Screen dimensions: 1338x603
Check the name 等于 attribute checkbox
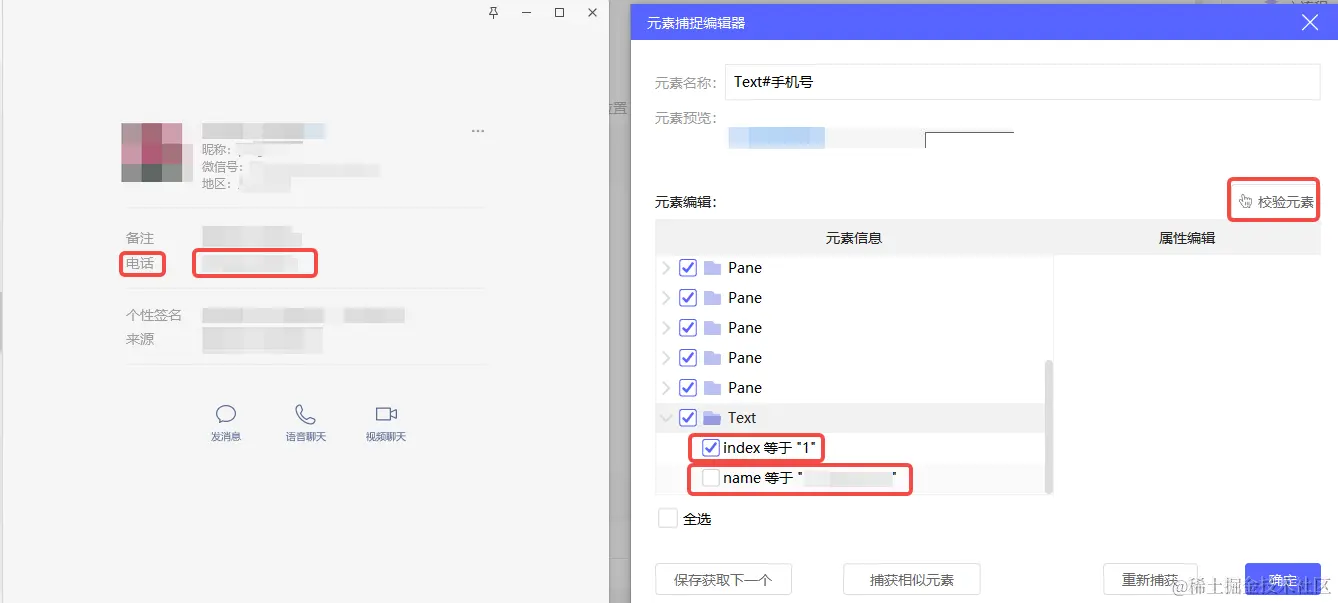(711, 478)
